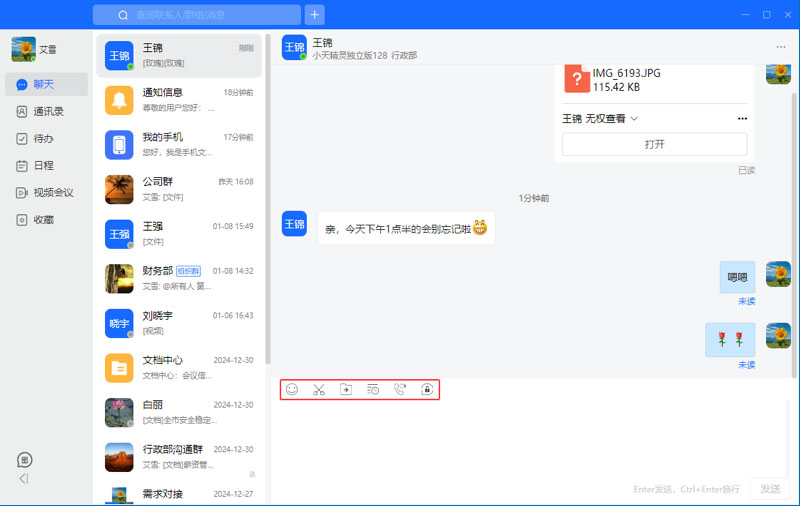This screenshot has width=800, height=506.
Task: Open the chat history icon
Action: click(373, 390)
